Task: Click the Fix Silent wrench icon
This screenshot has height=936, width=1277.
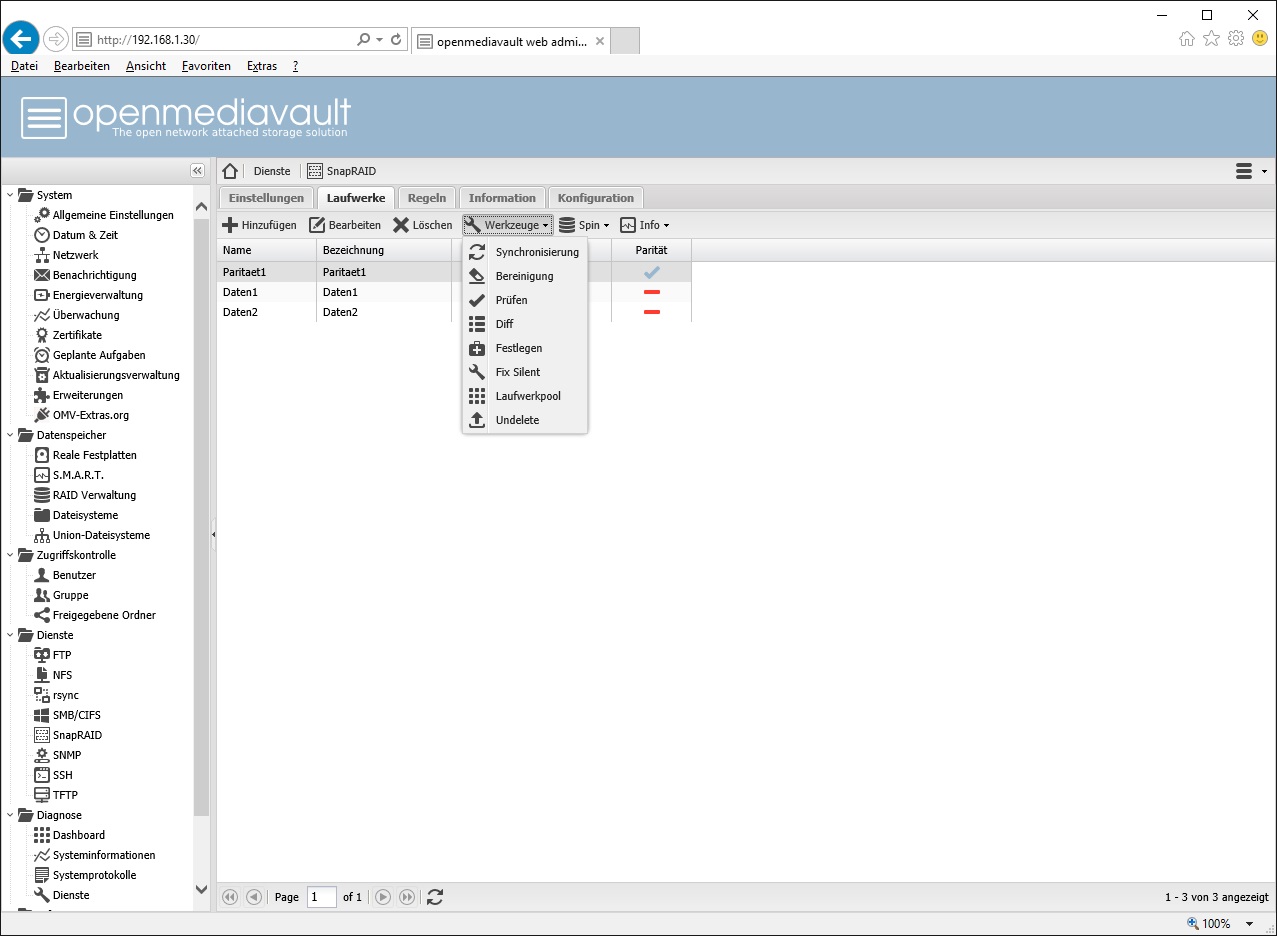Action: pyautogui.click(x=477, y=372)
